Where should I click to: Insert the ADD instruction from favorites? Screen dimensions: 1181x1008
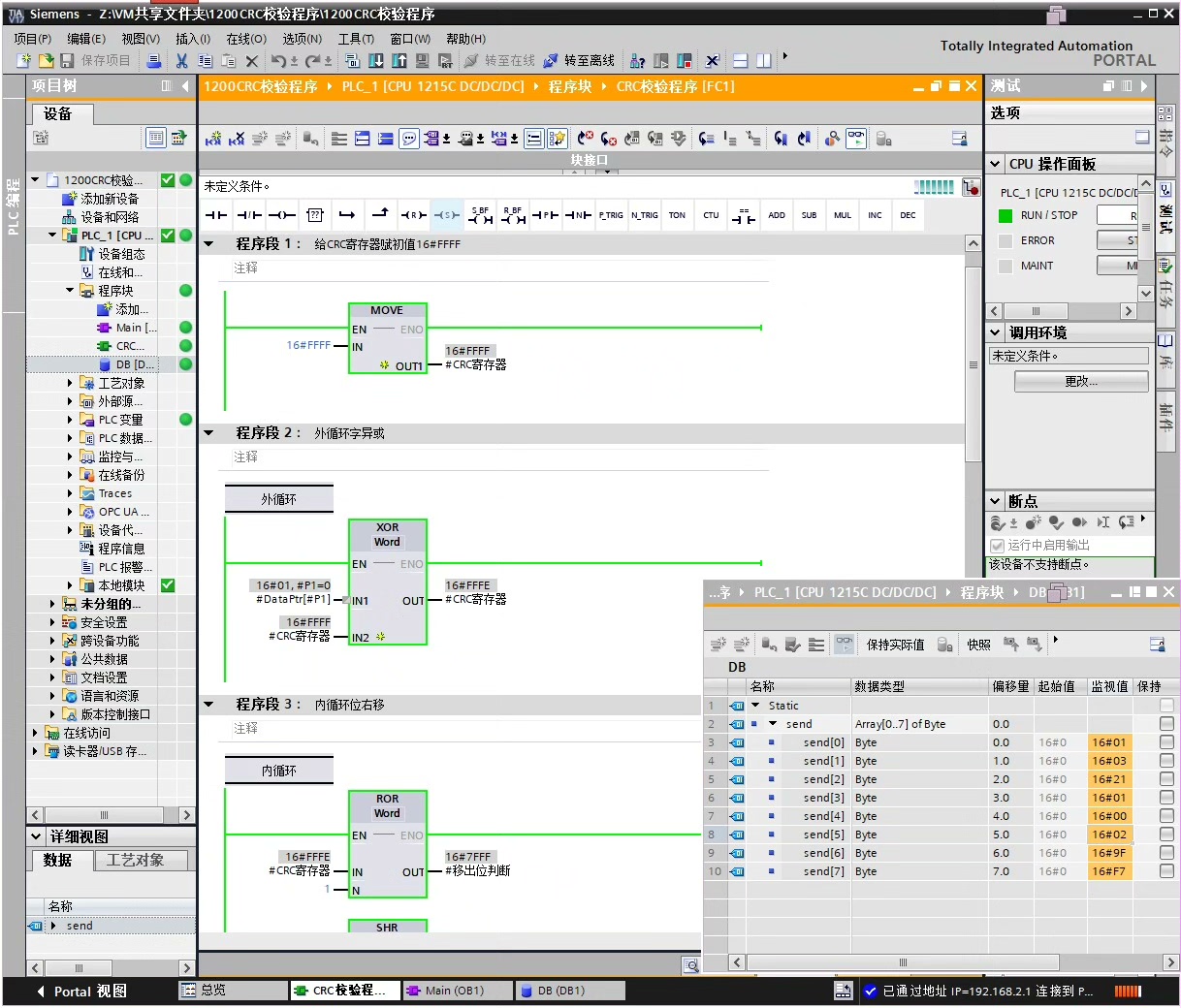[x=777, y=215]
